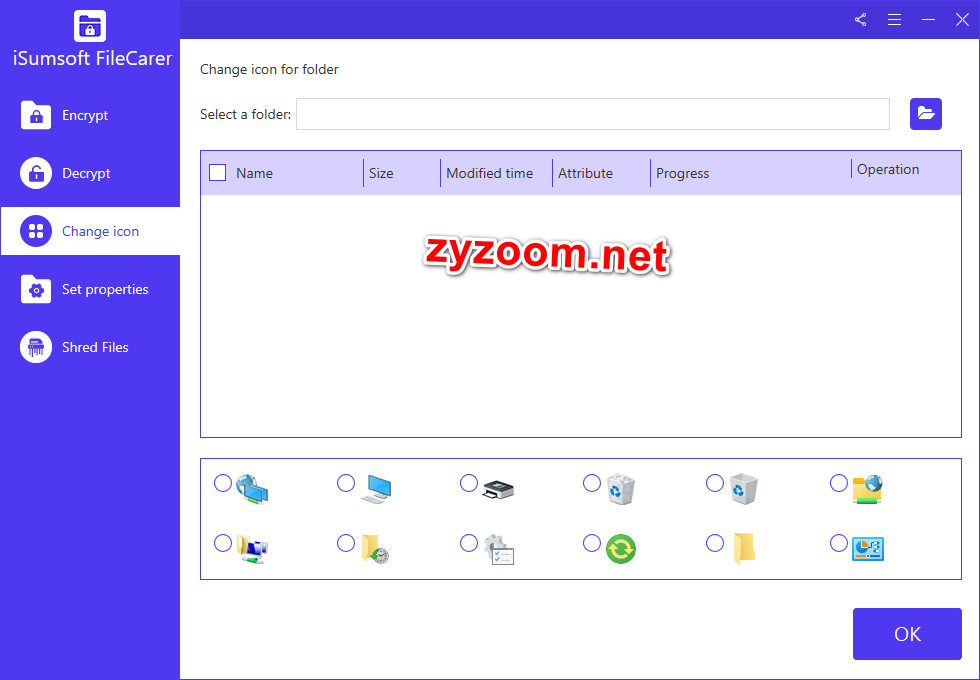This screenshot has width=980, height=680.
Task: Click the gear checklist icon image
Action: pos(499,549)
